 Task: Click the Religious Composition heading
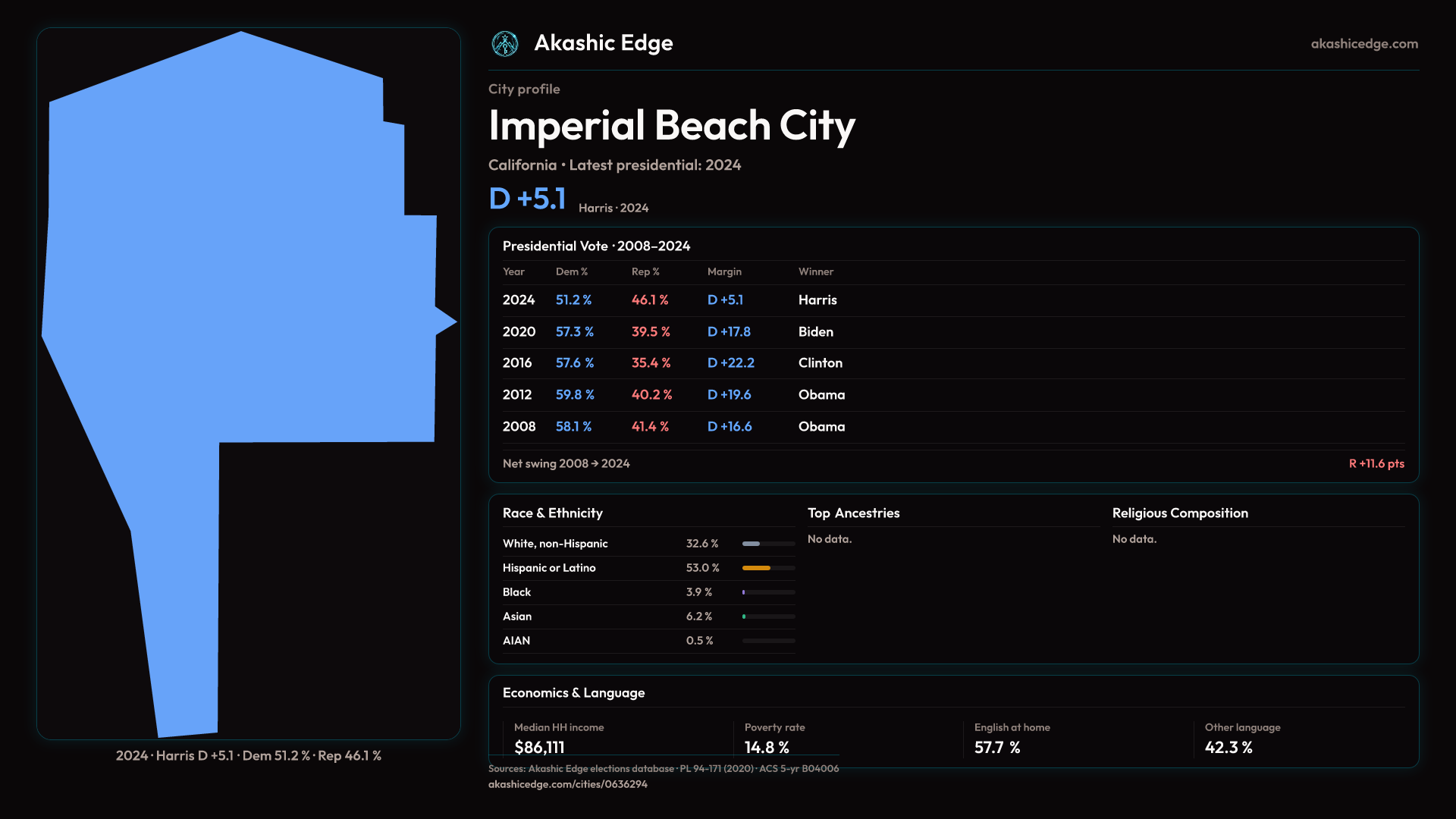click(x=1179, y=513)
